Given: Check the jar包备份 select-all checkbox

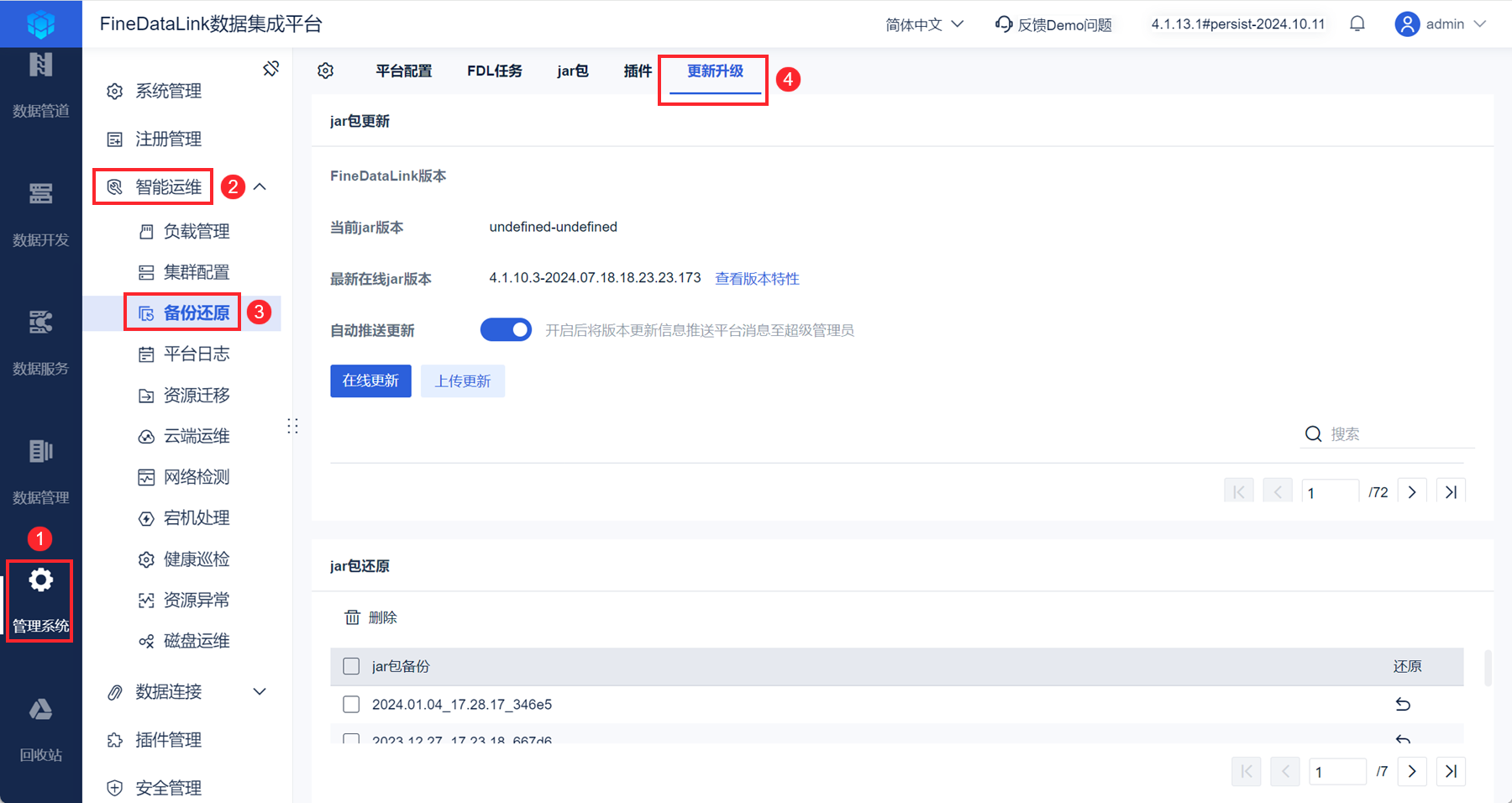Looking at the screenshot, I should tap(351, 666).
